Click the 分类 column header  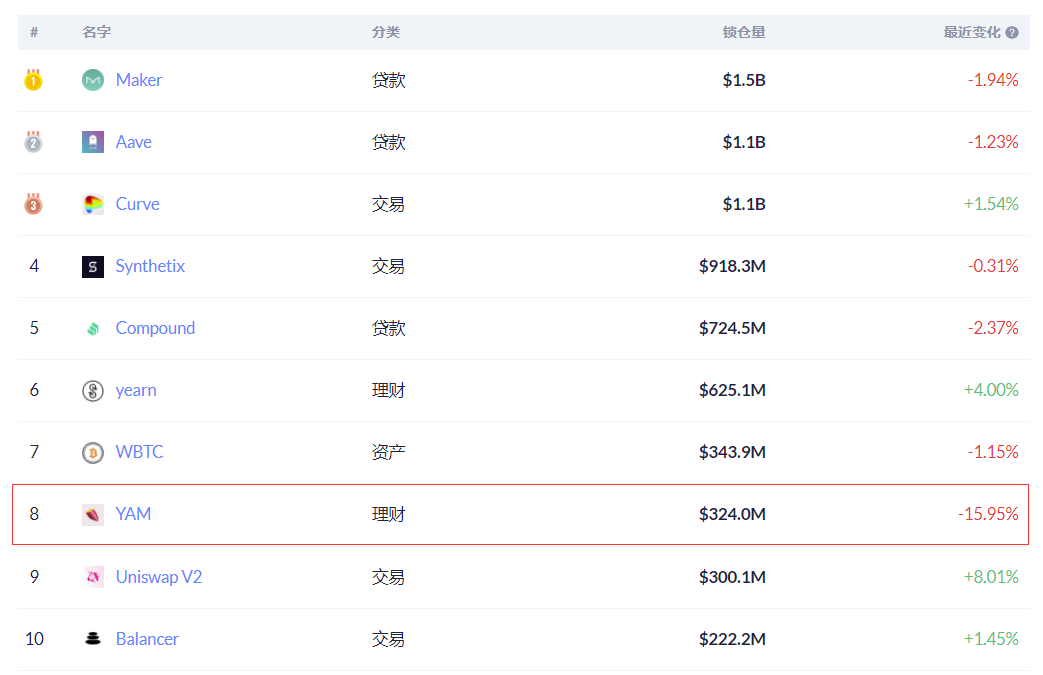click(x=386, y=33)
